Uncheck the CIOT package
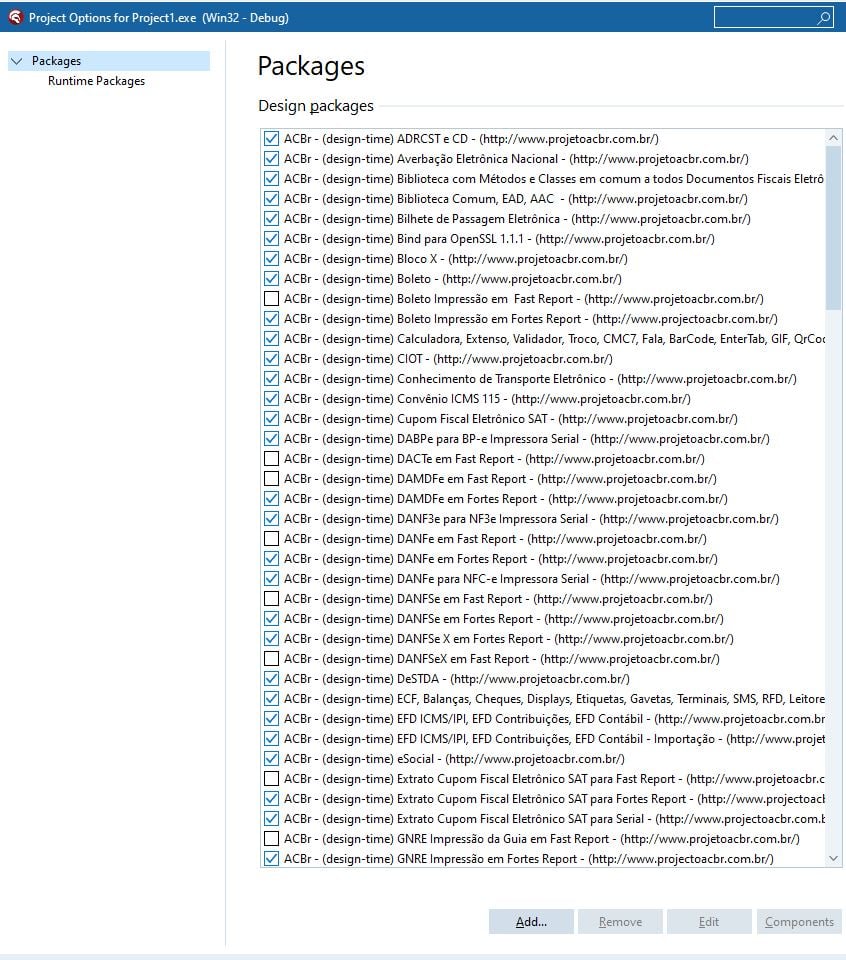The image size is (846, 960). click(x=271, y=359)
